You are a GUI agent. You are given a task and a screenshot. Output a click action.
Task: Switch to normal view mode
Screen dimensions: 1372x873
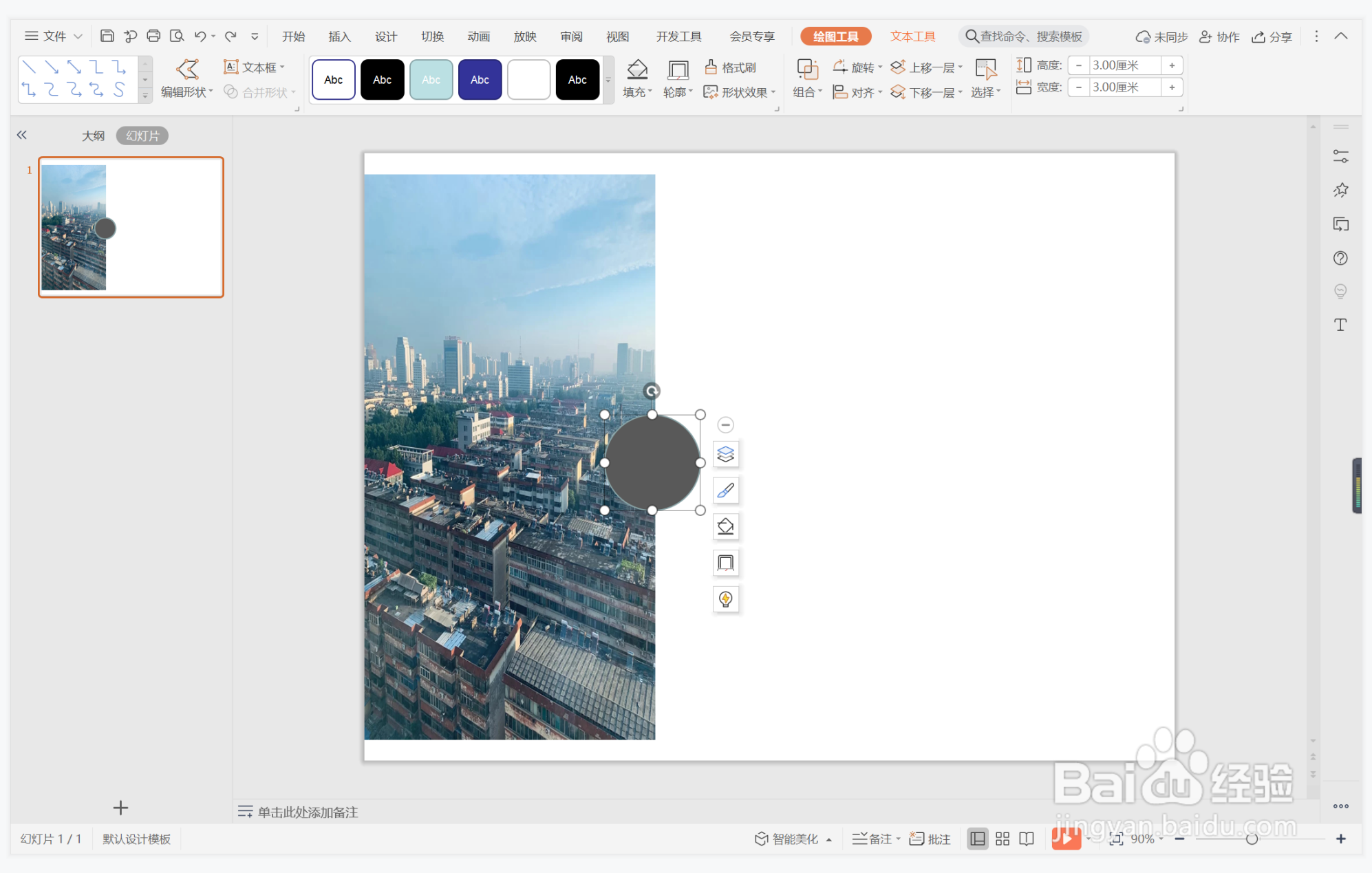tap(977, 839)
